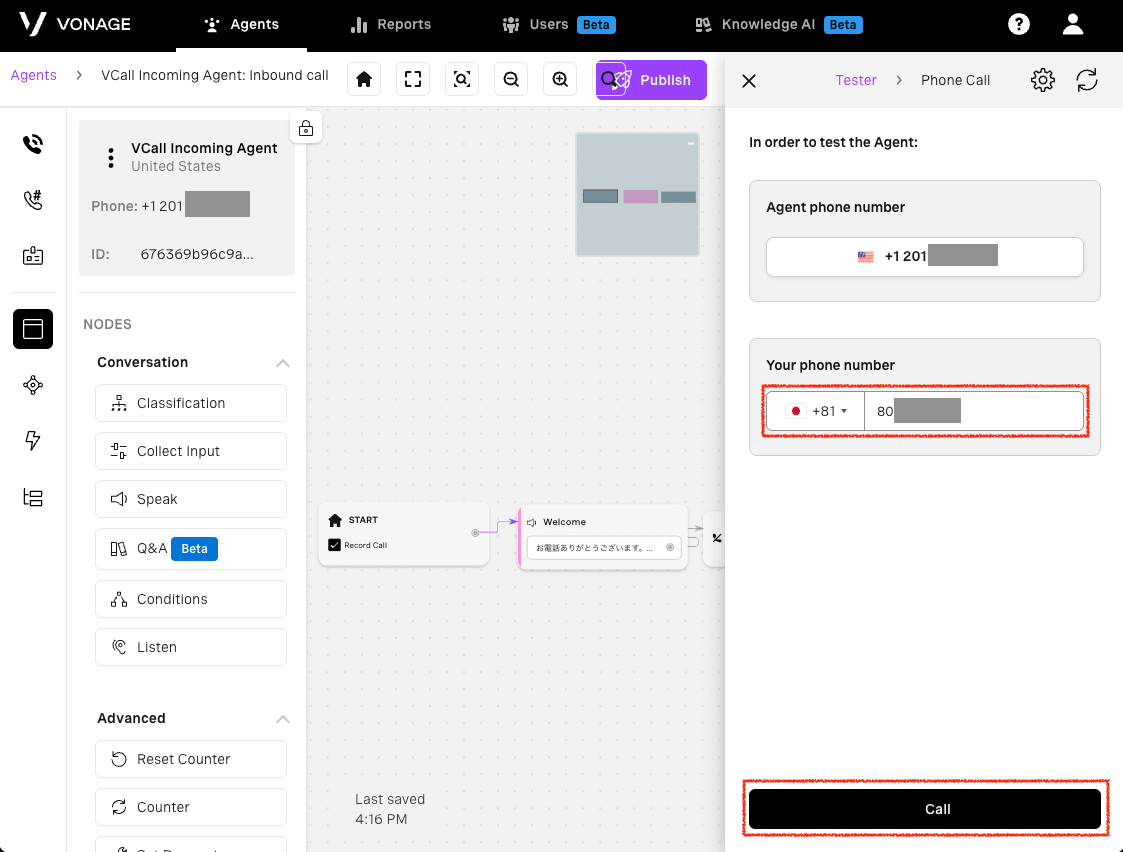Image resolution: width=1123 pixels, height=852 pixels.
Task: Click the refresh tester icon
Action: click(x=1086, y=80)
